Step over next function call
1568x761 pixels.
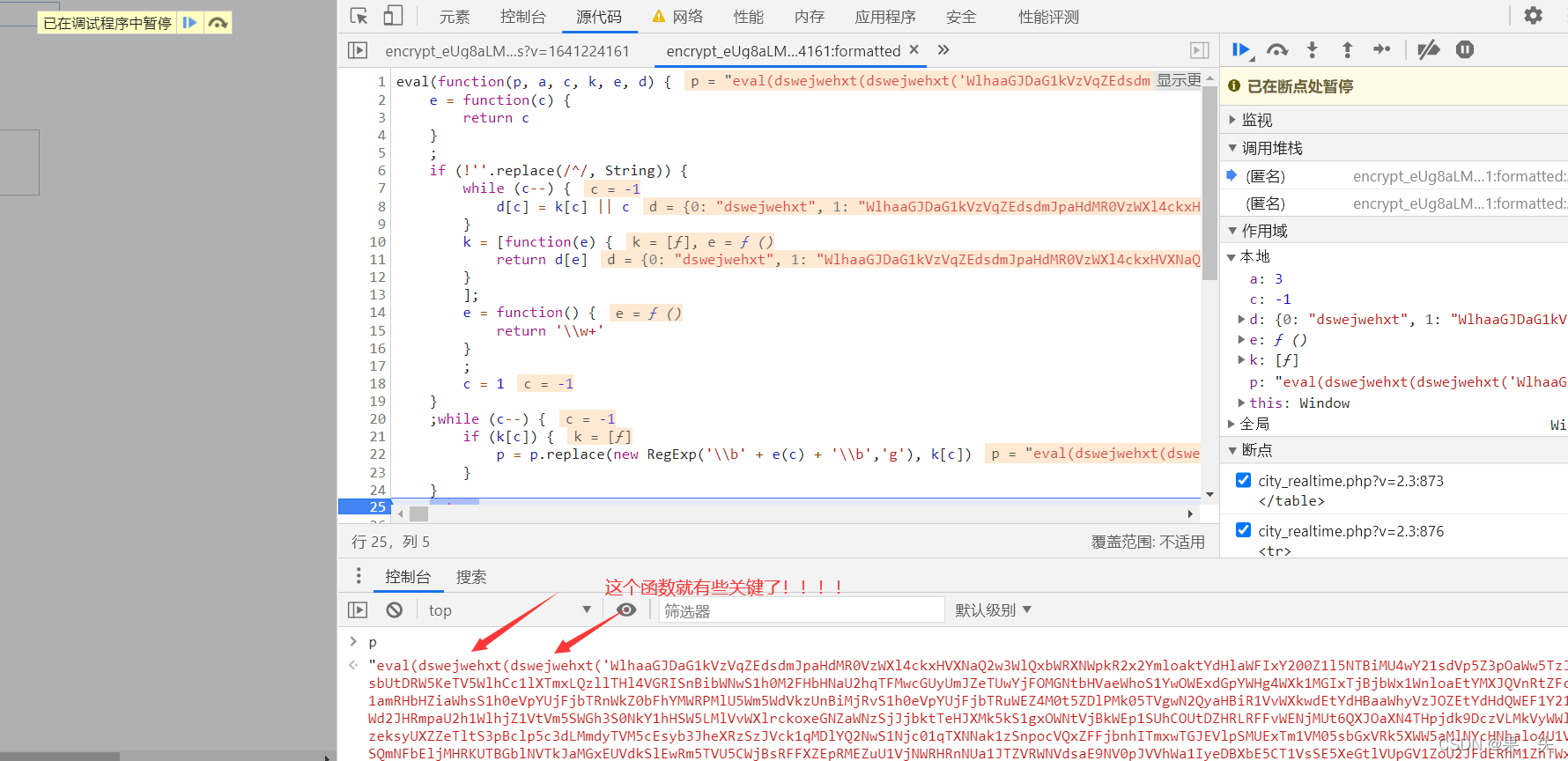(x=1276, y=49)
